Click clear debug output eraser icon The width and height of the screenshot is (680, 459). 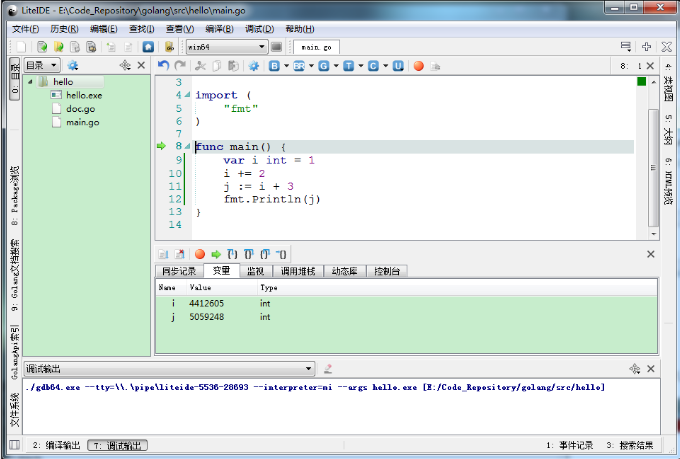point(328,369)
